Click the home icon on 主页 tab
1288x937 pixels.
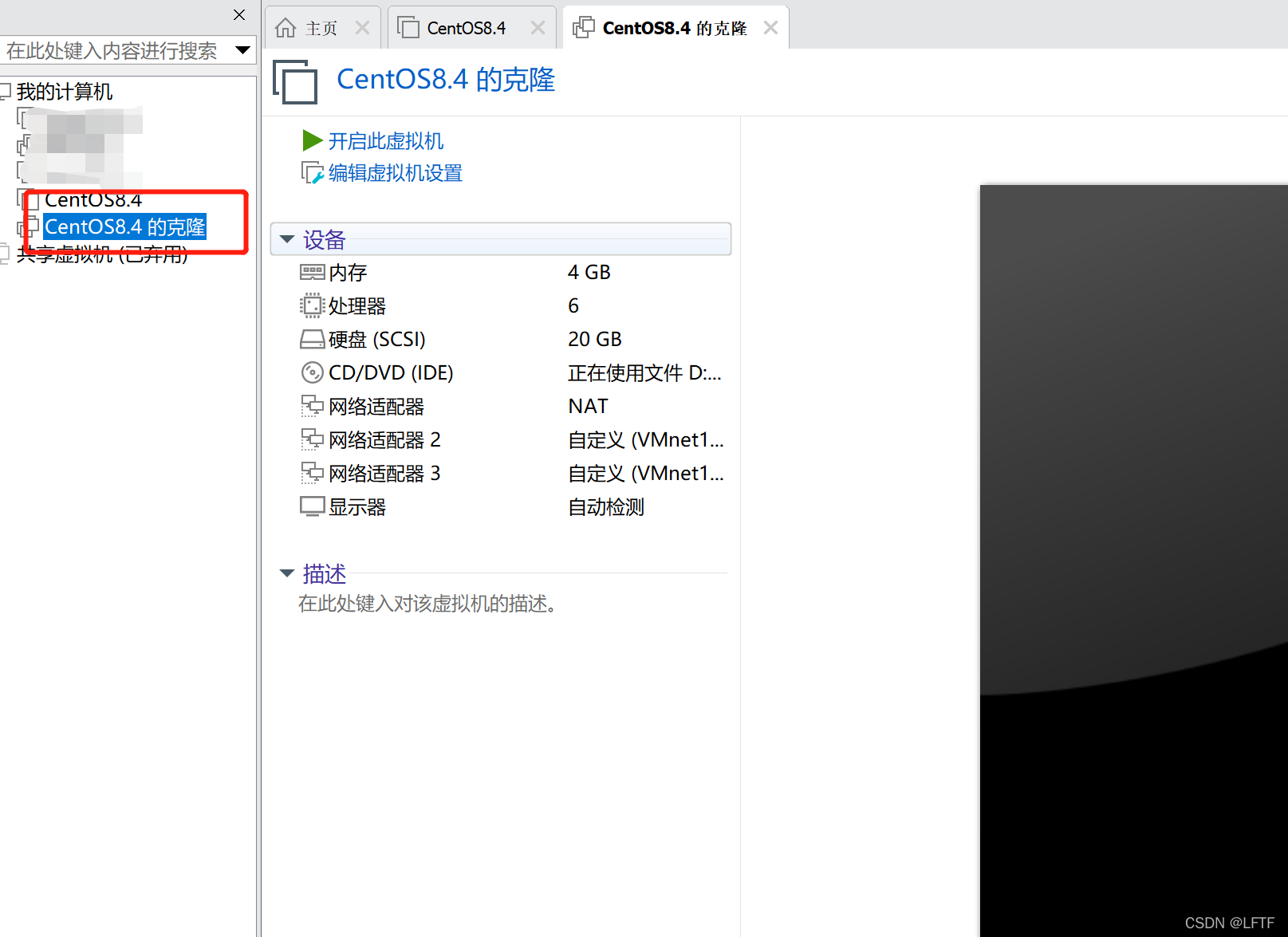286,29
